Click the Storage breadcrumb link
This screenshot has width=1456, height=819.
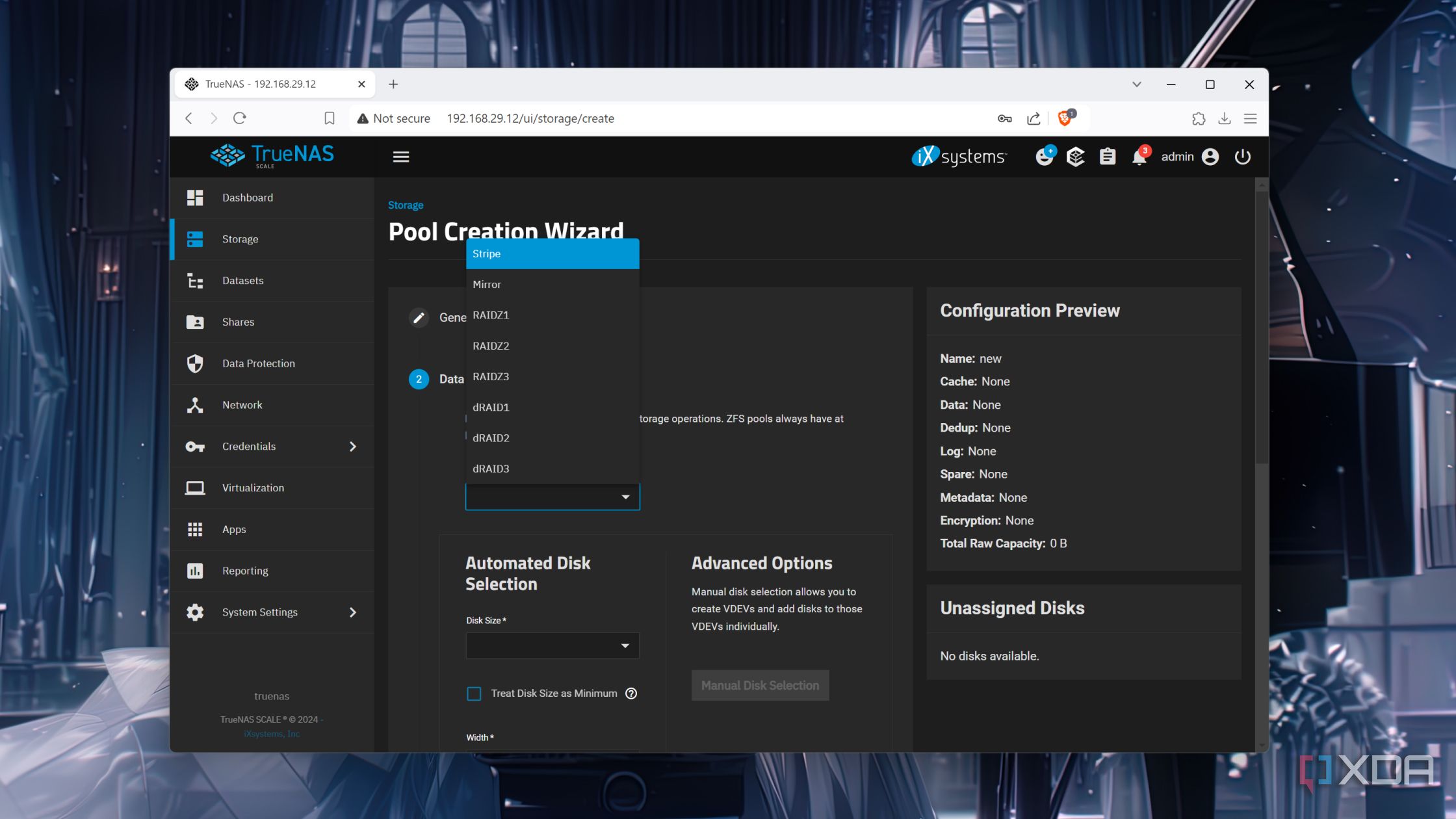click(406, 205)
